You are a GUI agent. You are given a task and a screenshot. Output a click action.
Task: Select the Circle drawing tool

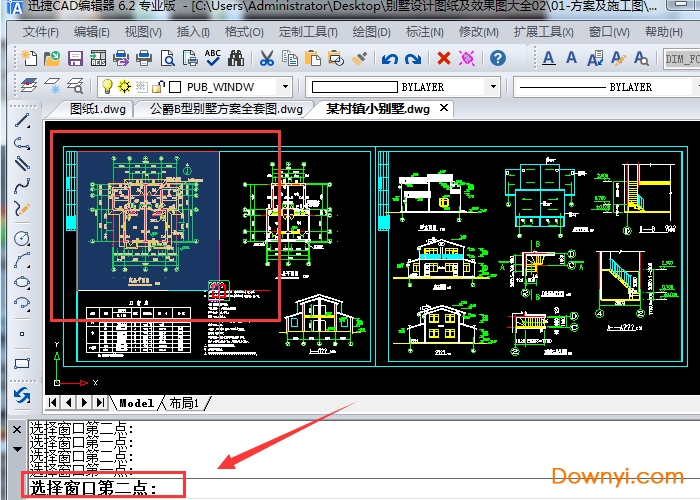[x=22, y=239]
